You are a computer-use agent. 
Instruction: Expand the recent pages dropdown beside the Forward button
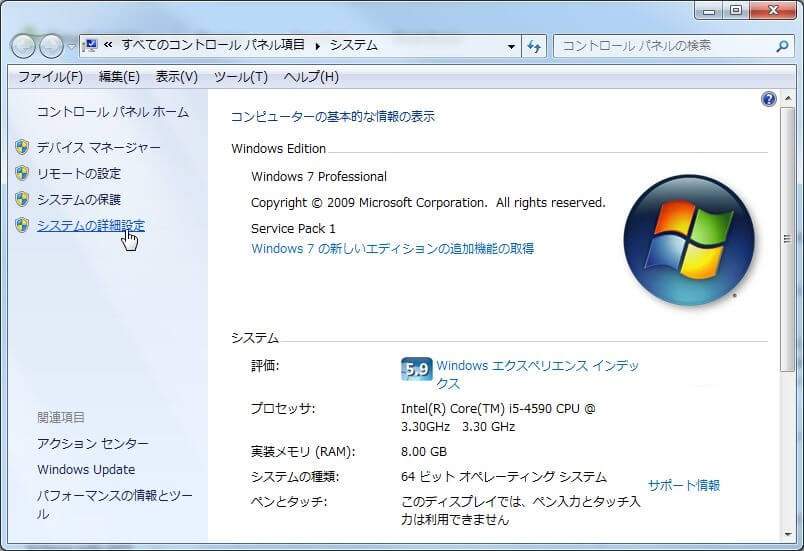pos(70,46)
